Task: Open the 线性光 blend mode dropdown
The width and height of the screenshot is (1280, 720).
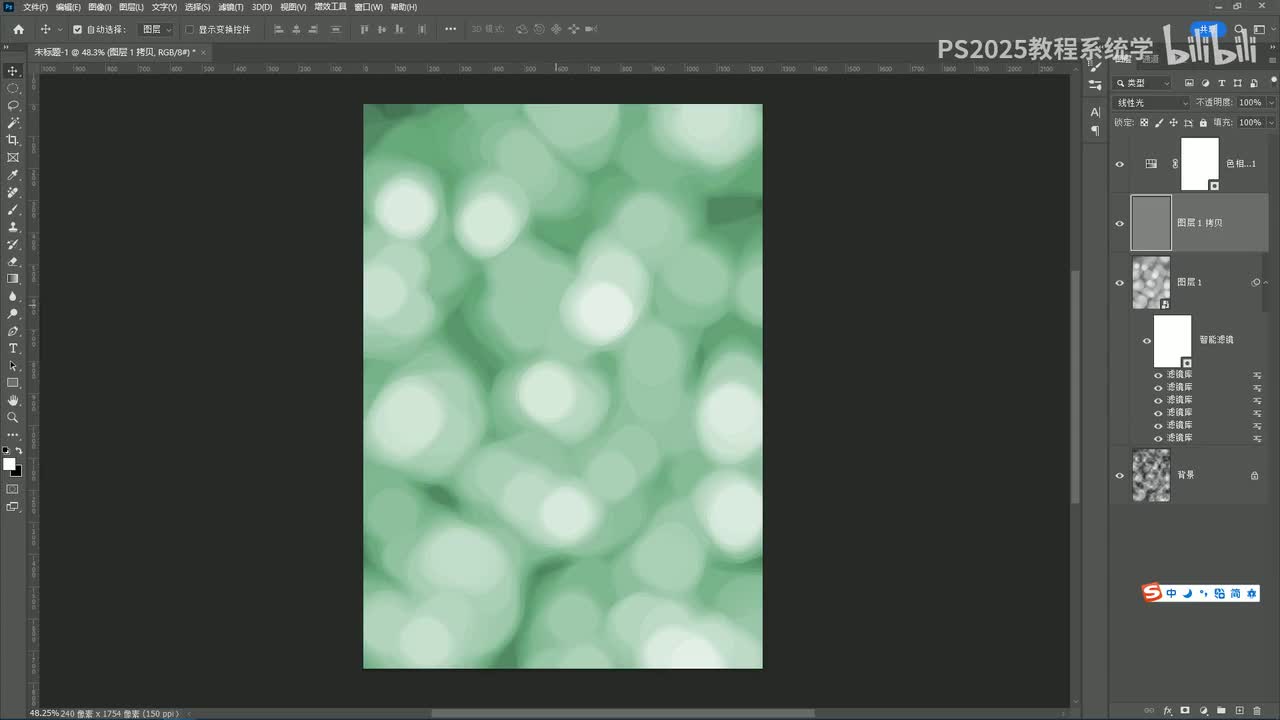Action: click(x=1152, y=103)
